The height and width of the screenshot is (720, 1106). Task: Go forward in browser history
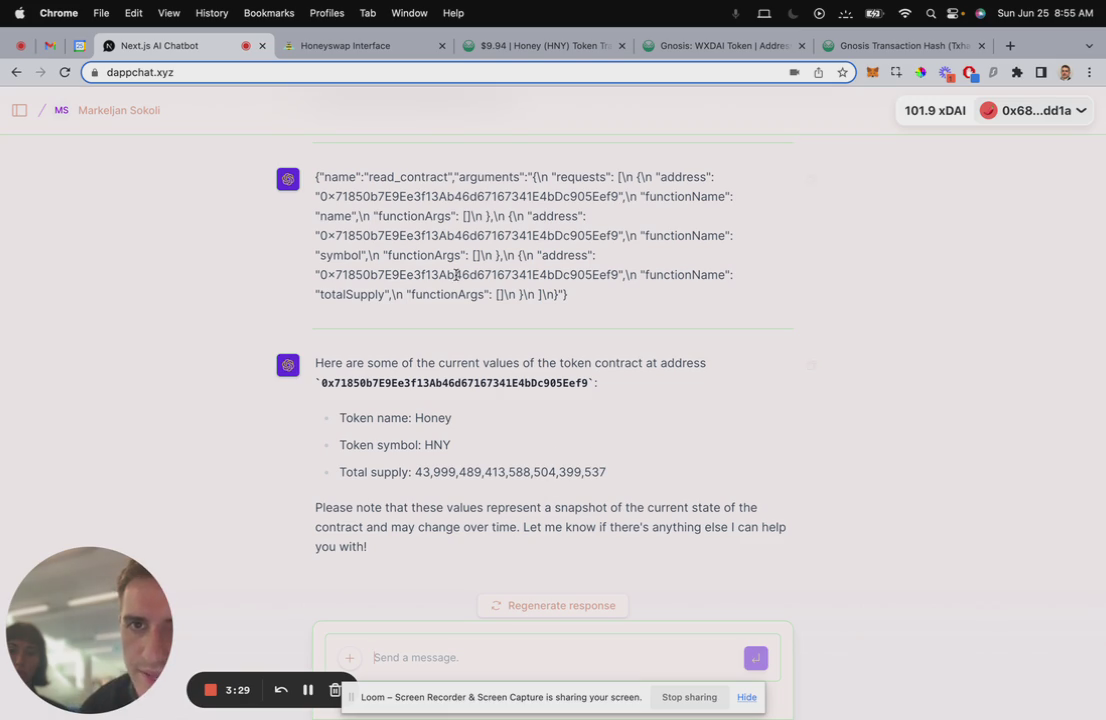click(x=40, y=73)
